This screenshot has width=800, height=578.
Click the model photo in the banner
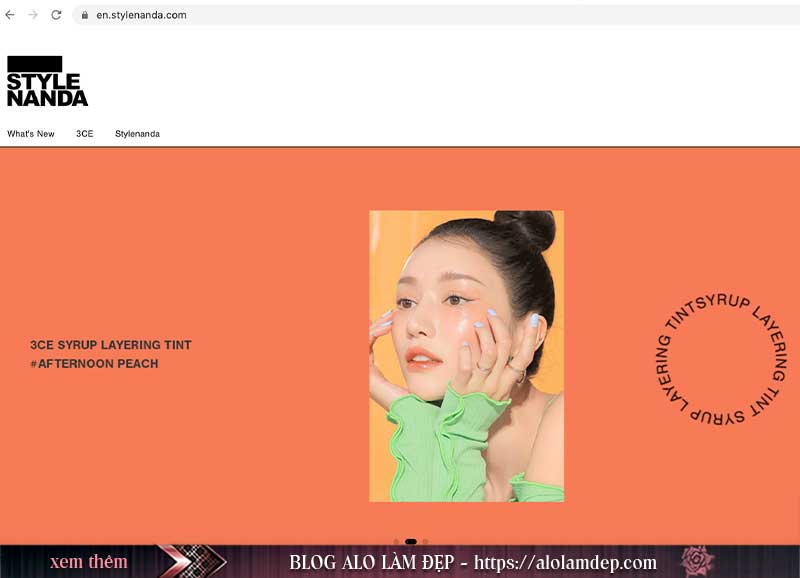click(x=466, y=355)
